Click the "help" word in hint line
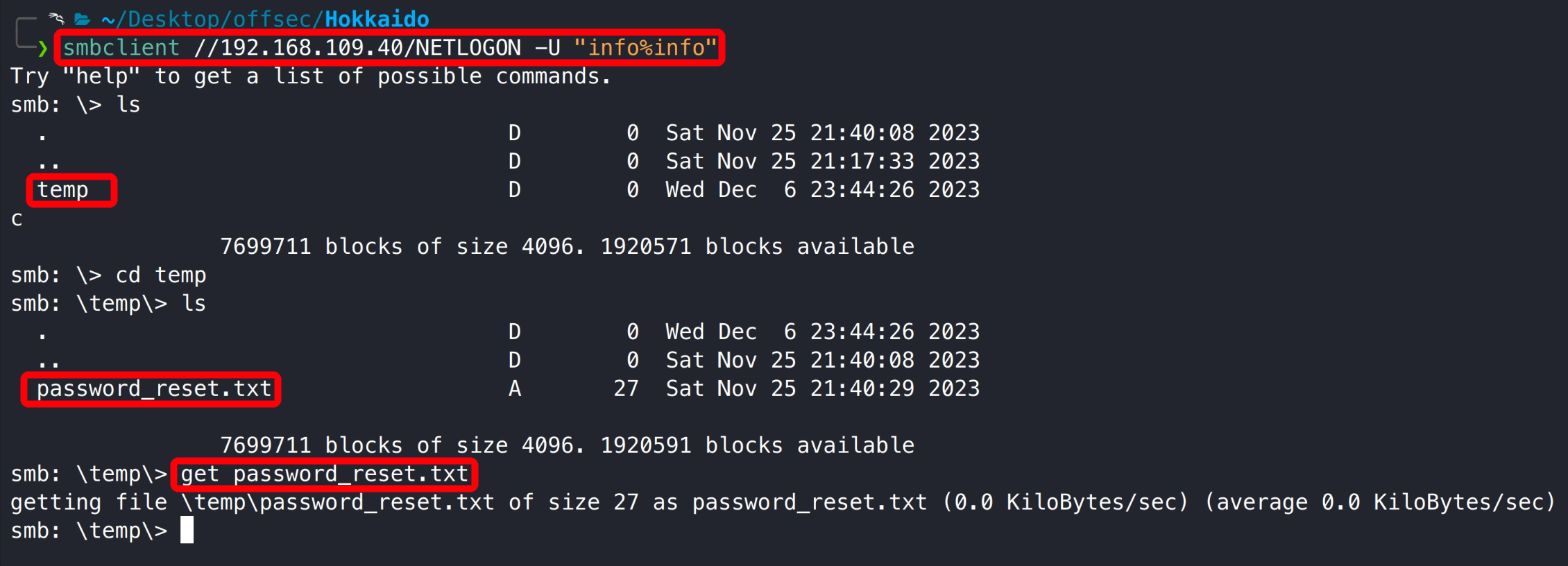This screenshot has height=566, width=1568. coord(101,76)
